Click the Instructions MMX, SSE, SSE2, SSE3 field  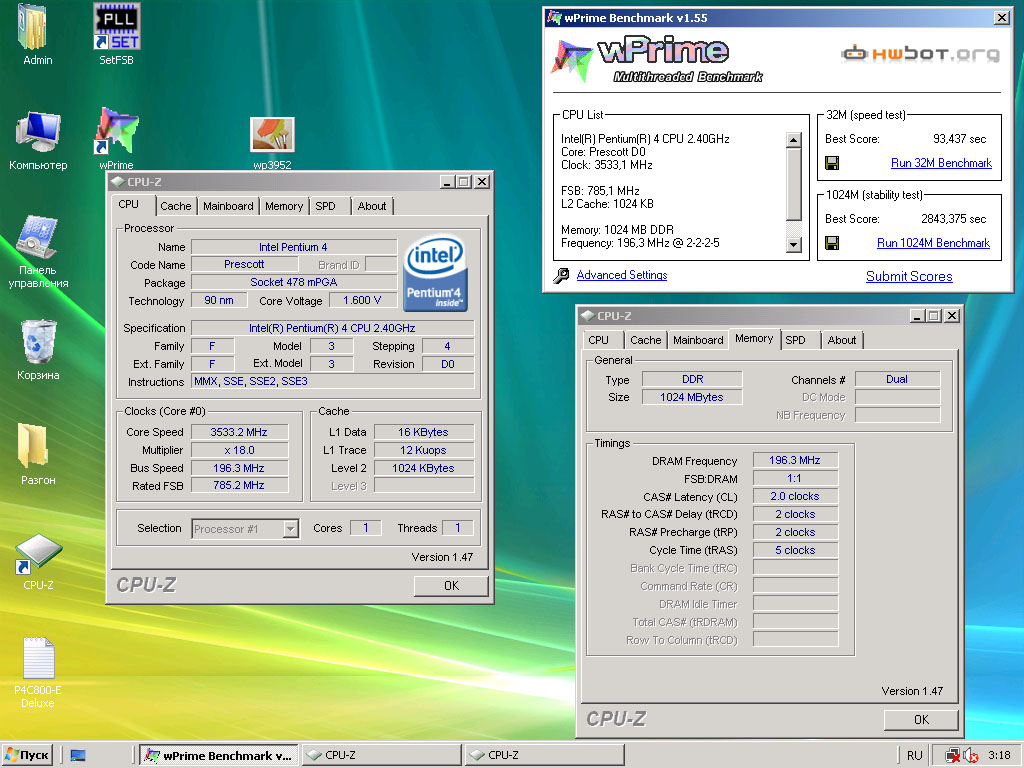[332, 381]
